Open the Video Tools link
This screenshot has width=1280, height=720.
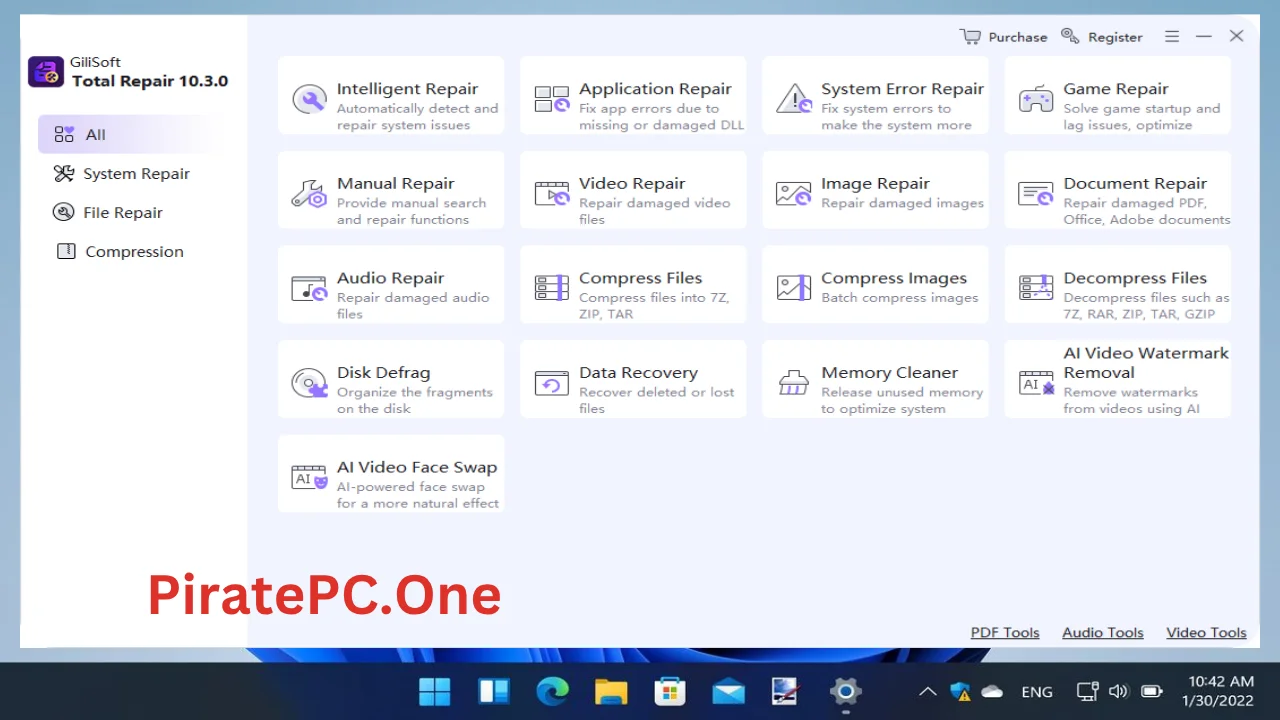1206,632
